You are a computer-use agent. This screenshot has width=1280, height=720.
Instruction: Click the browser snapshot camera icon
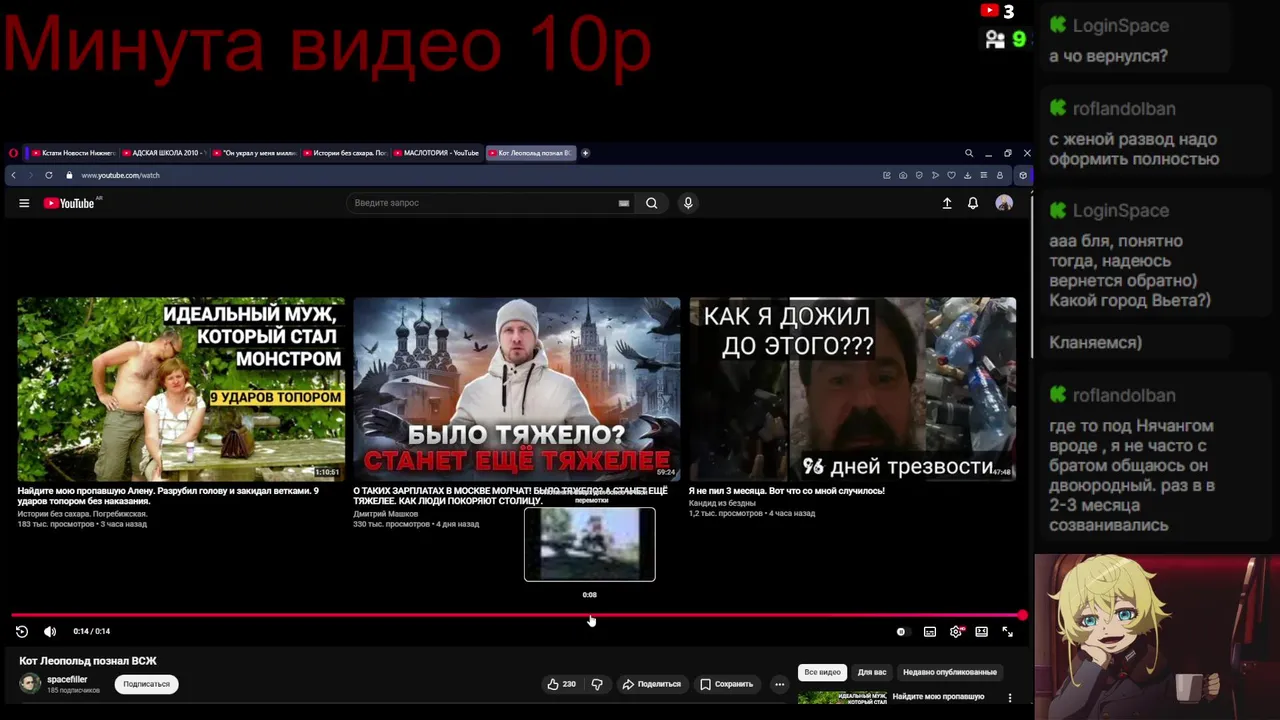903,175
